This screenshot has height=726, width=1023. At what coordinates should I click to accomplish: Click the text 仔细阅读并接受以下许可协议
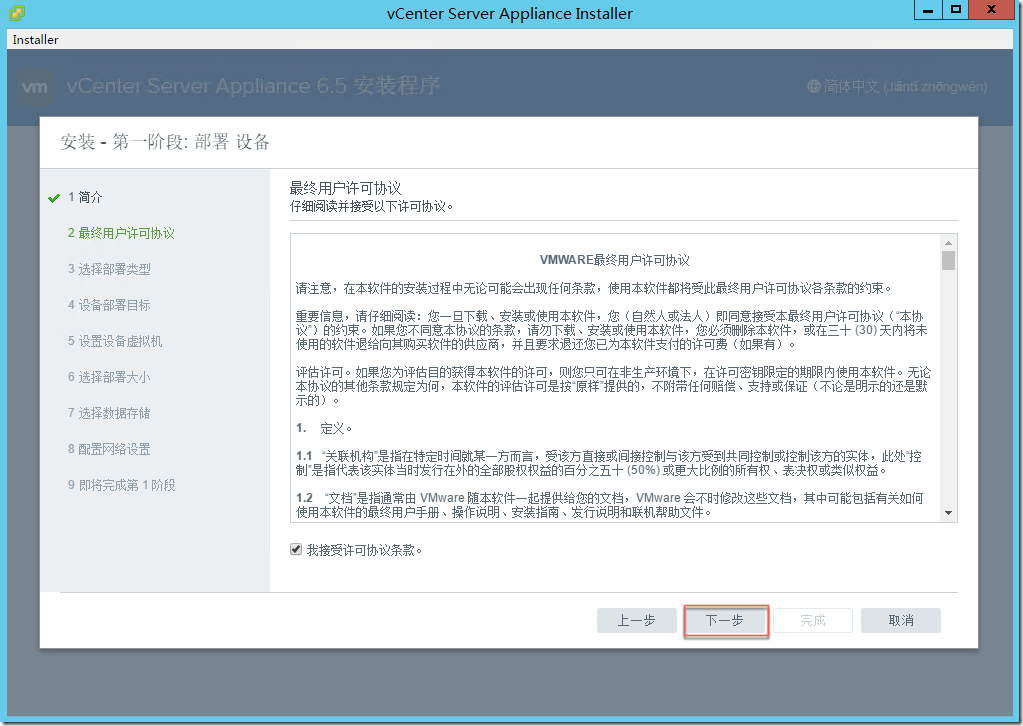[371, 206]
